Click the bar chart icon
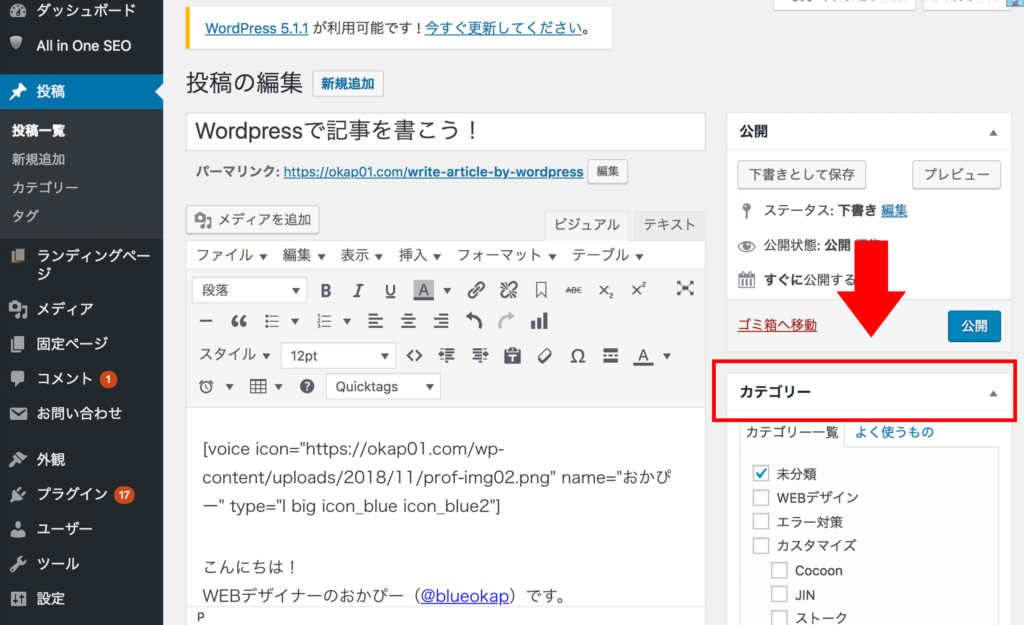This screenshot has width=1024, height=625. click(539, 321)
